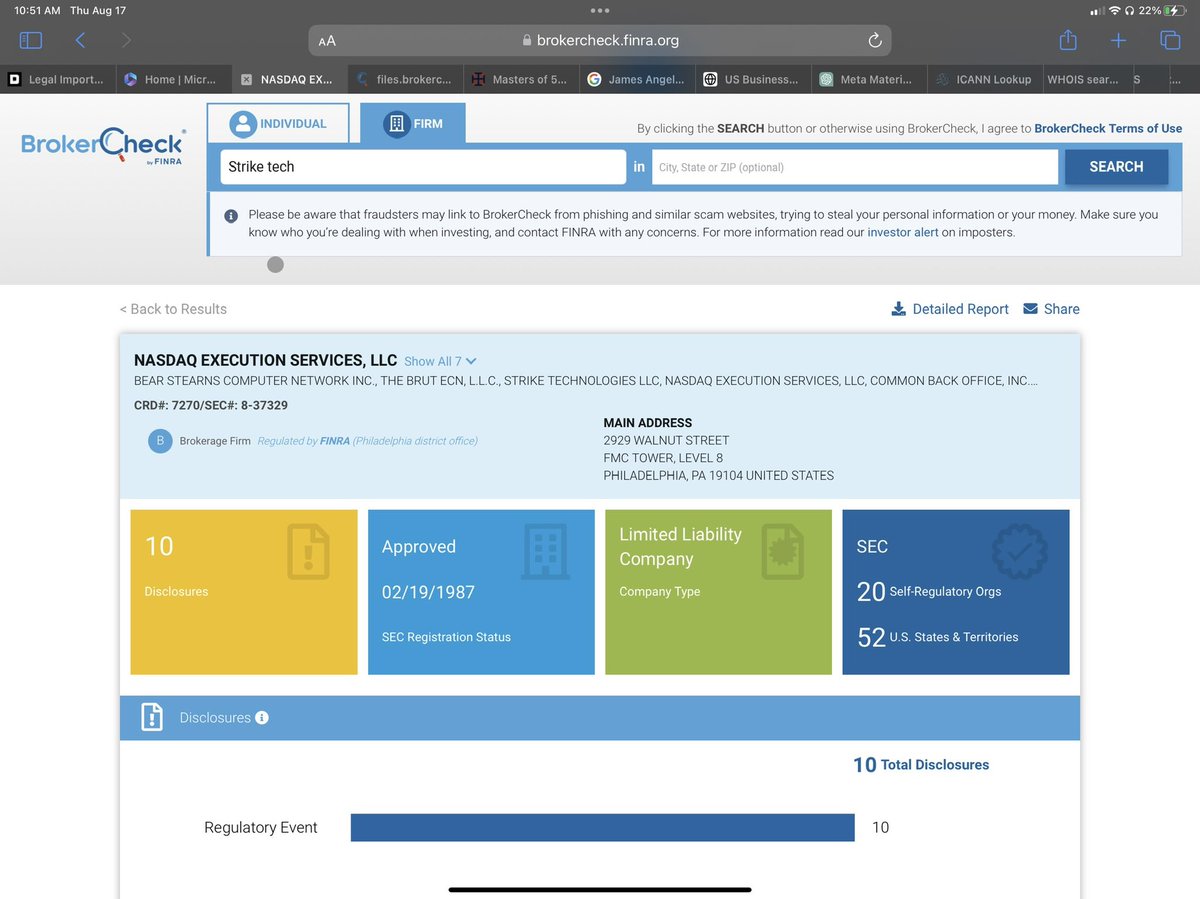Open the files.brokerc... browser tab
This screenshot has width=1200, height=899.
pyautogui.click(x=404, y=79)
